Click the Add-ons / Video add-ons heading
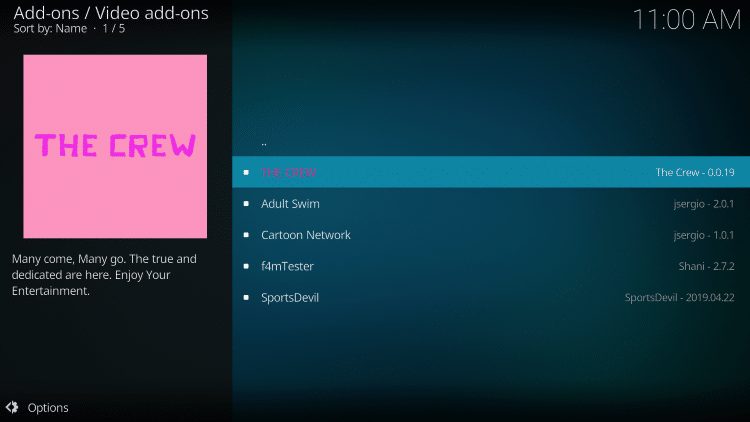The height and width of the screenshot is (422, 750). click(111, 13)
